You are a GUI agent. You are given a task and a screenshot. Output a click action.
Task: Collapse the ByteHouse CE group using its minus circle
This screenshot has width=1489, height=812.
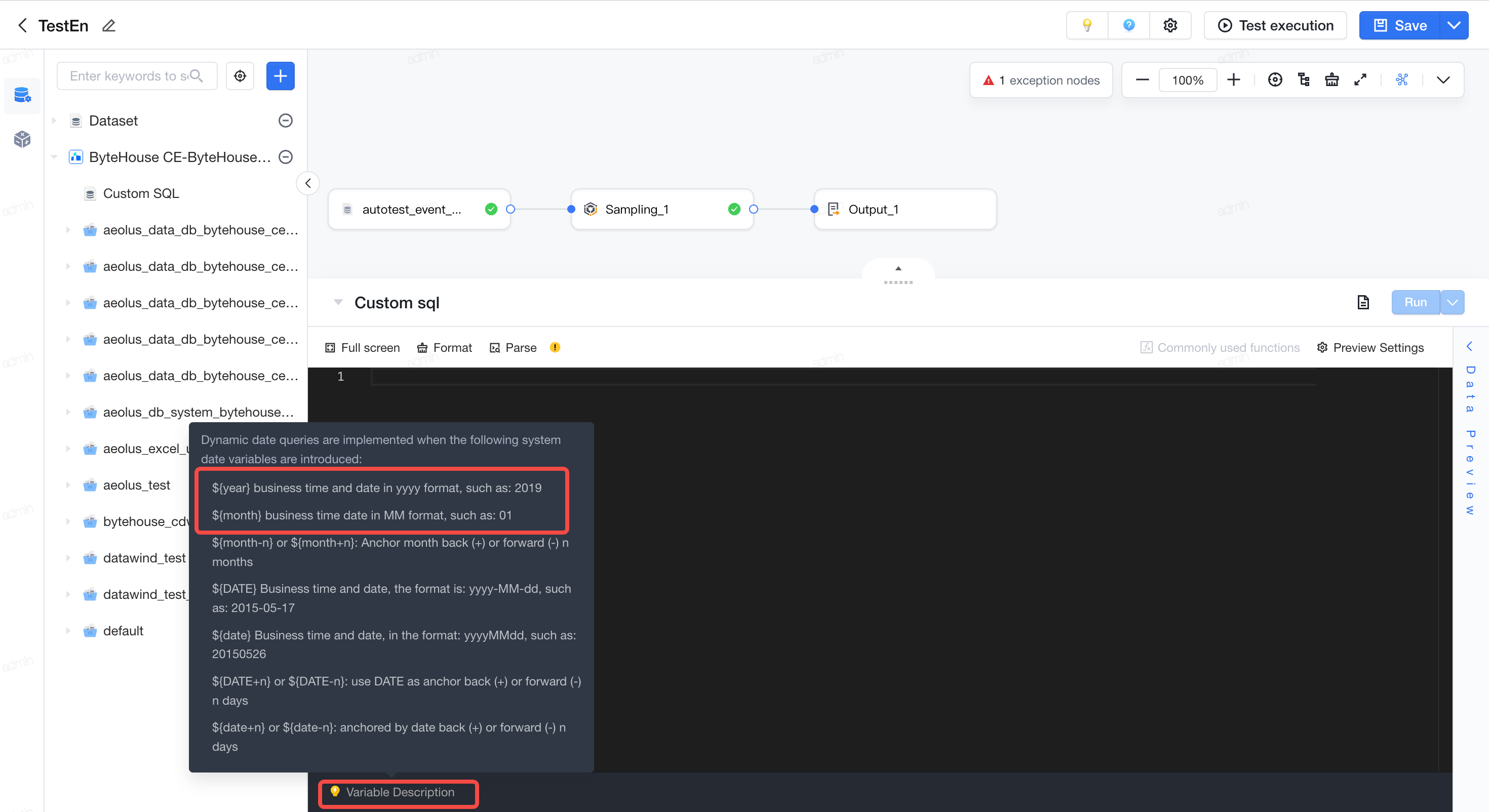(286, 156)
